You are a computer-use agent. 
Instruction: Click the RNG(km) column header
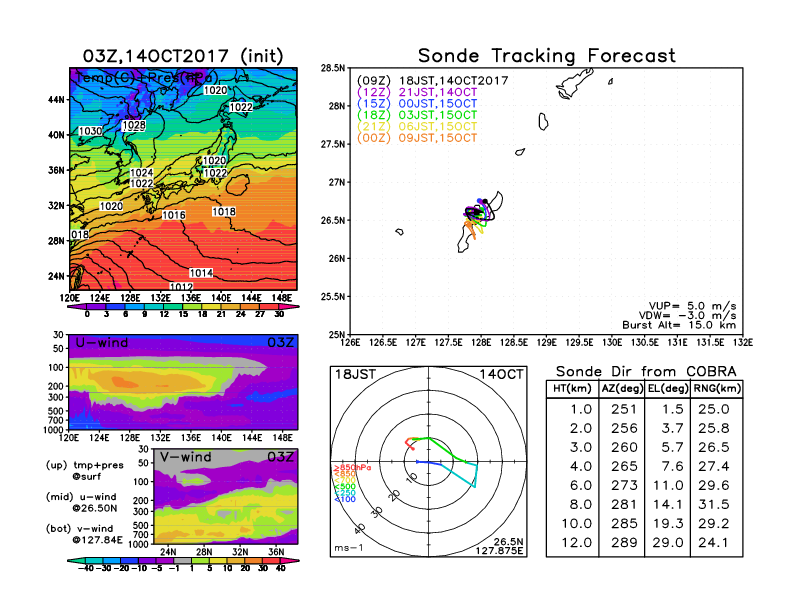tap(717, 388)
